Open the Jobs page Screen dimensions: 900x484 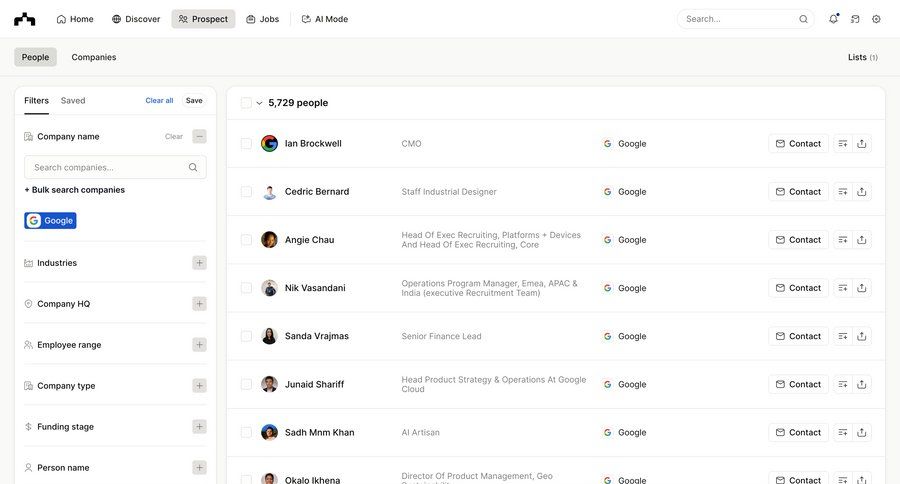click(262, 19)
